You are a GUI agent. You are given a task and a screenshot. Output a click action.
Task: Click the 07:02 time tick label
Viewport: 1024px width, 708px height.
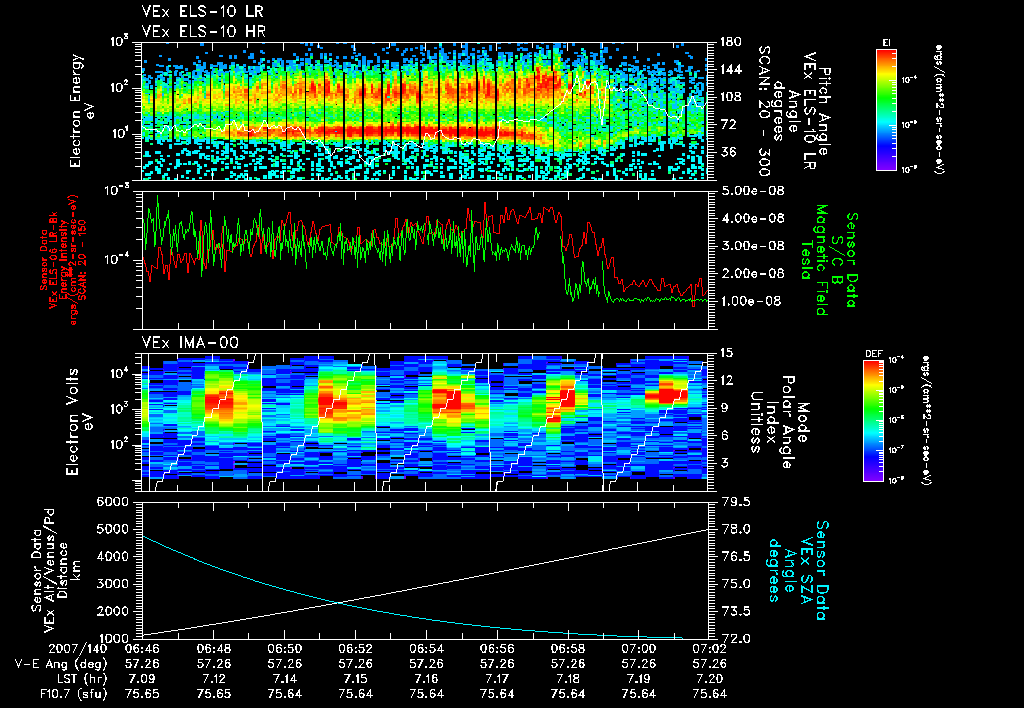tap(710, 649)
